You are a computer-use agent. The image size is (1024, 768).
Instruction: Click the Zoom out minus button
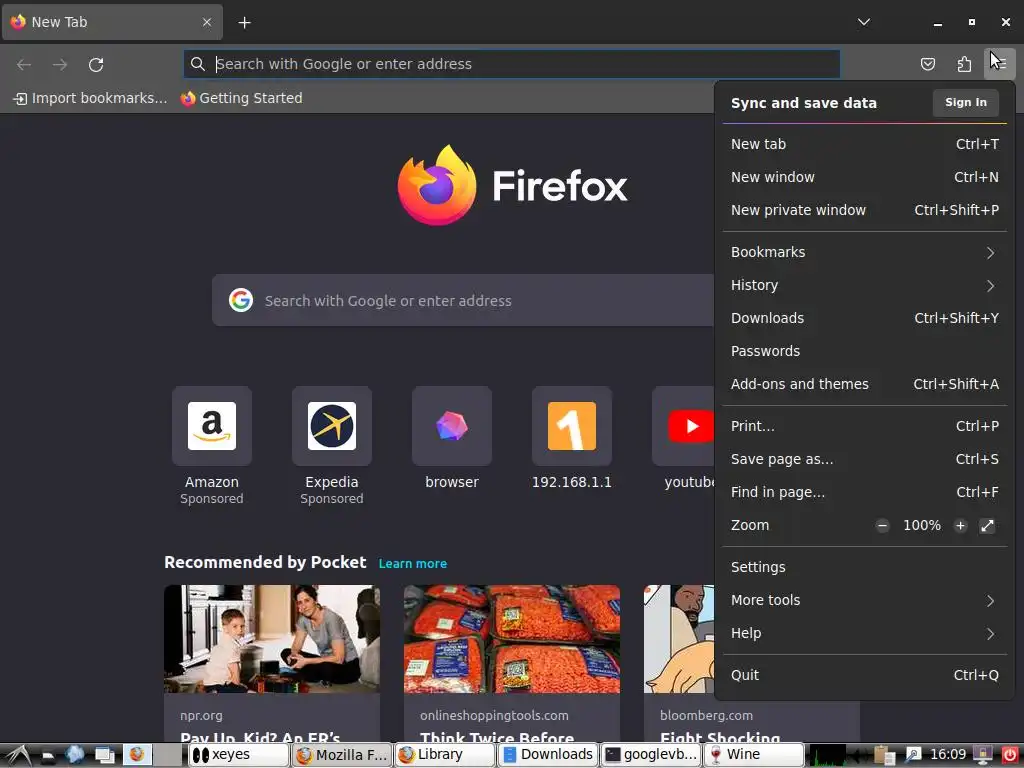point(882,526)
